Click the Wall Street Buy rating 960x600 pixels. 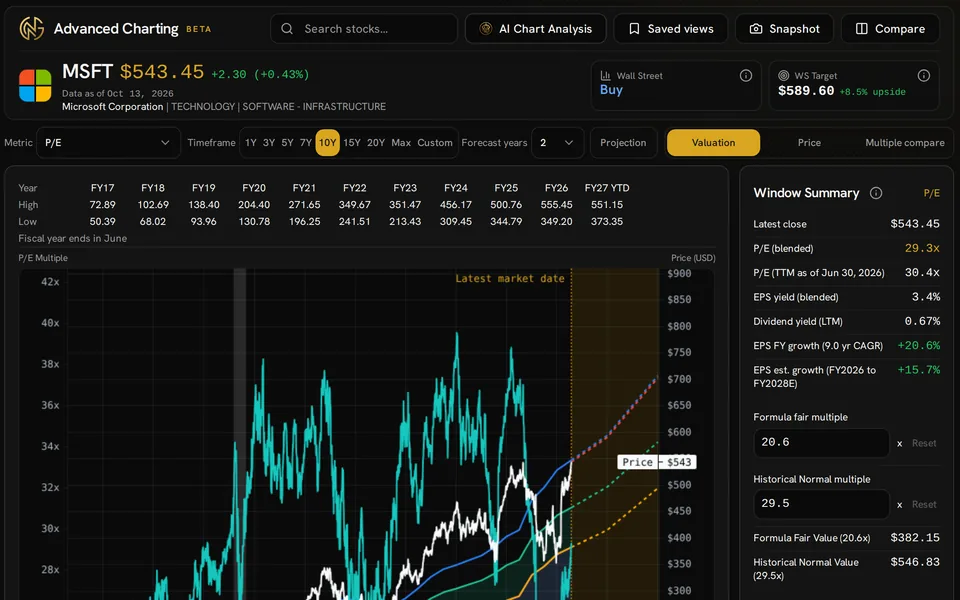[x=611, y=90]
